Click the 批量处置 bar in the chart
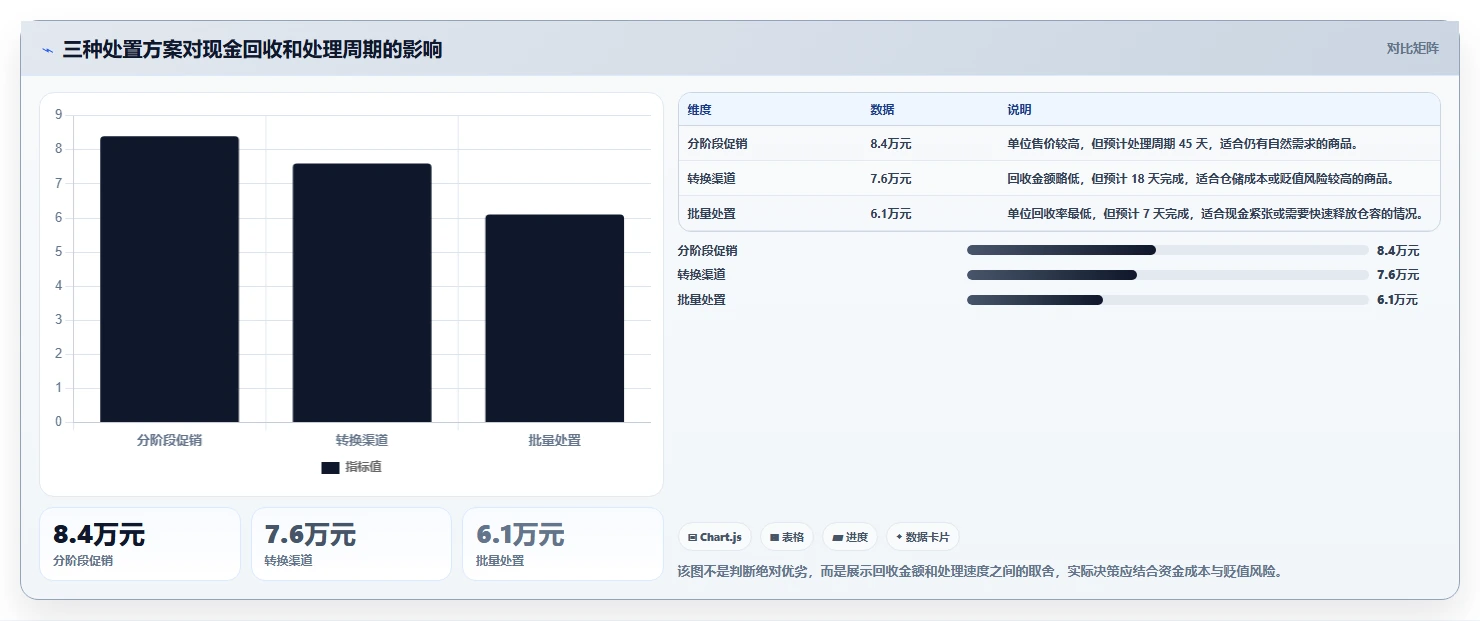1480x621 pixels. pyautogui.click(x=555, y=318)
